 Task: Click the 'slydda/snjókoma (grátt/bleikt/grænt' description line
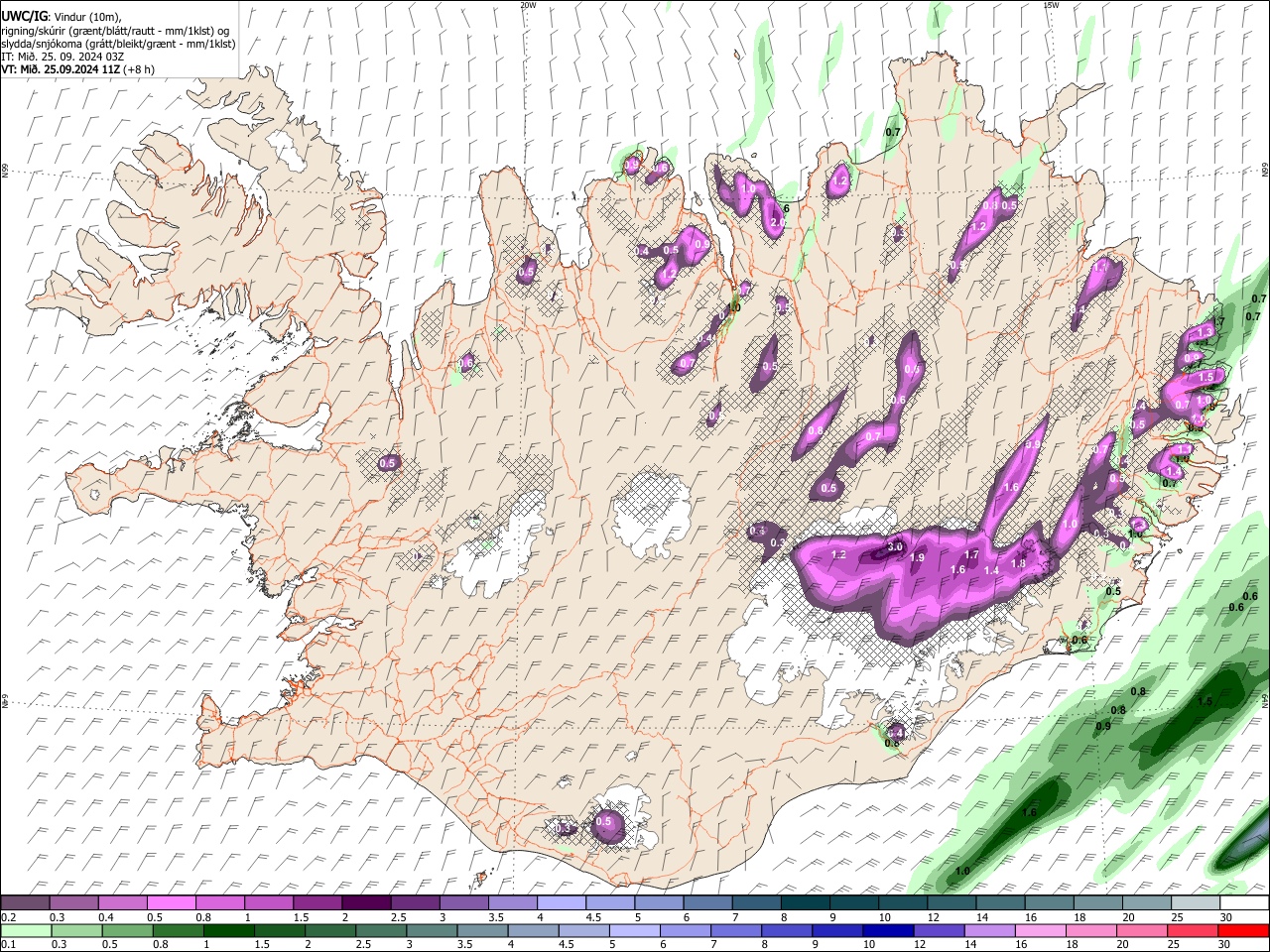click(x=118, y=44)
